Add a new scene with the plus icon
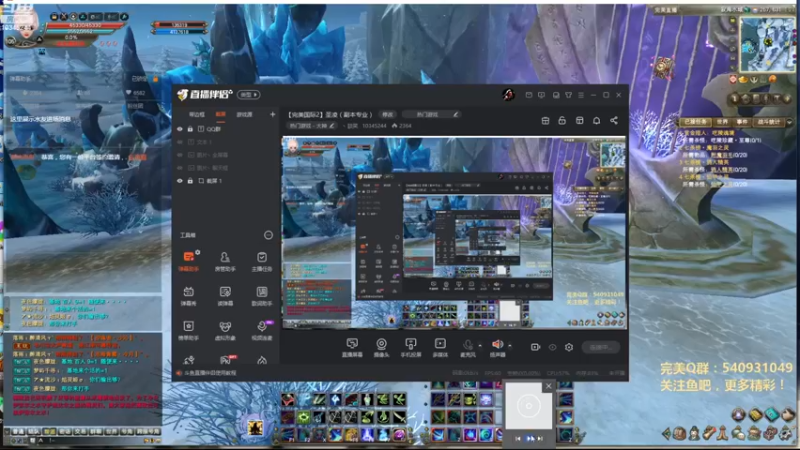The width and height of the screenshot is (800, 450). (272, 114)
